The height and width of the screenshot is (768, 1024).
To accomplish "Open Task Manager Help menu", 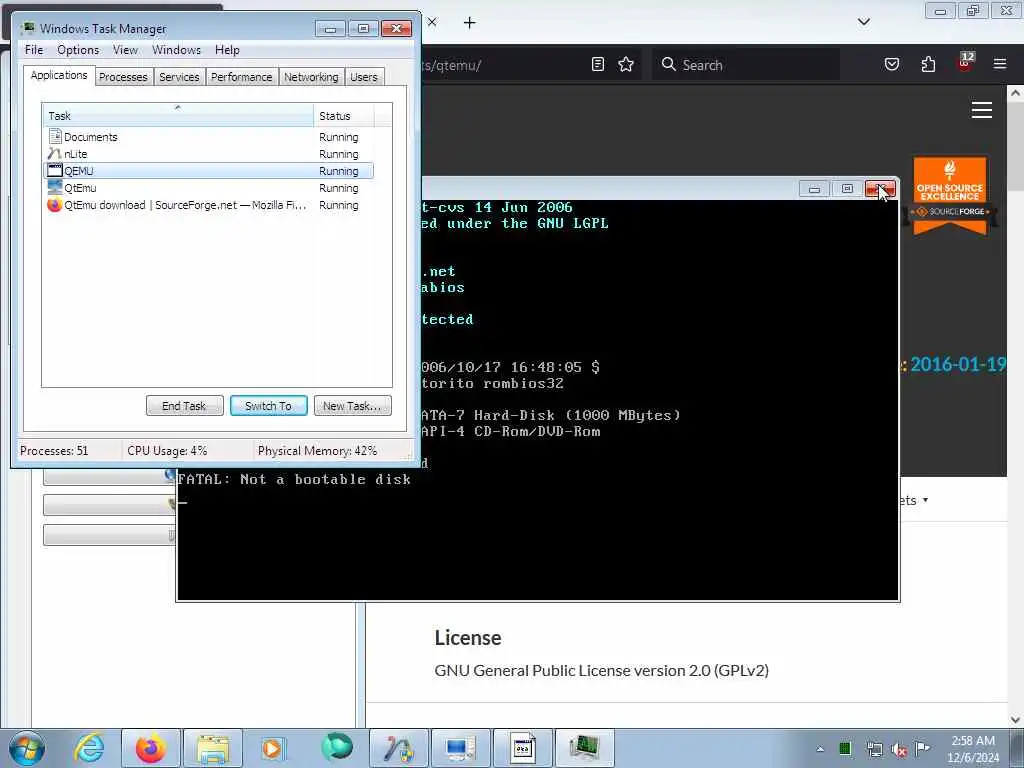I will click(x=227, y=50).
